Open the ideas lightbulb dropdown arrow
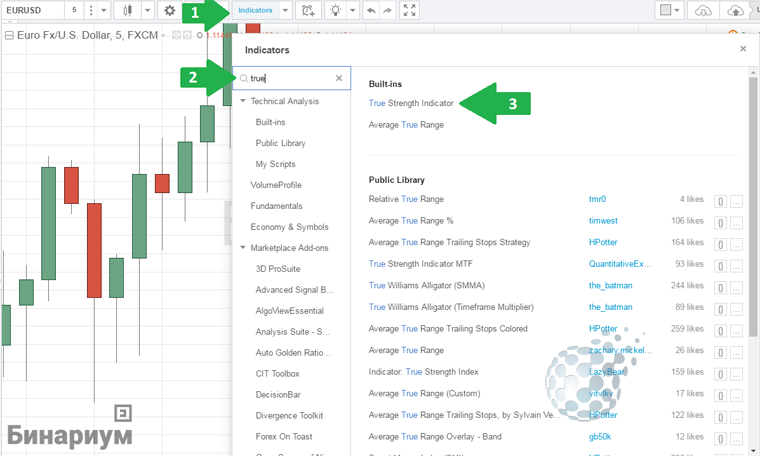The width and height of the screenshot is (760, 456). [x=352, y=10]
